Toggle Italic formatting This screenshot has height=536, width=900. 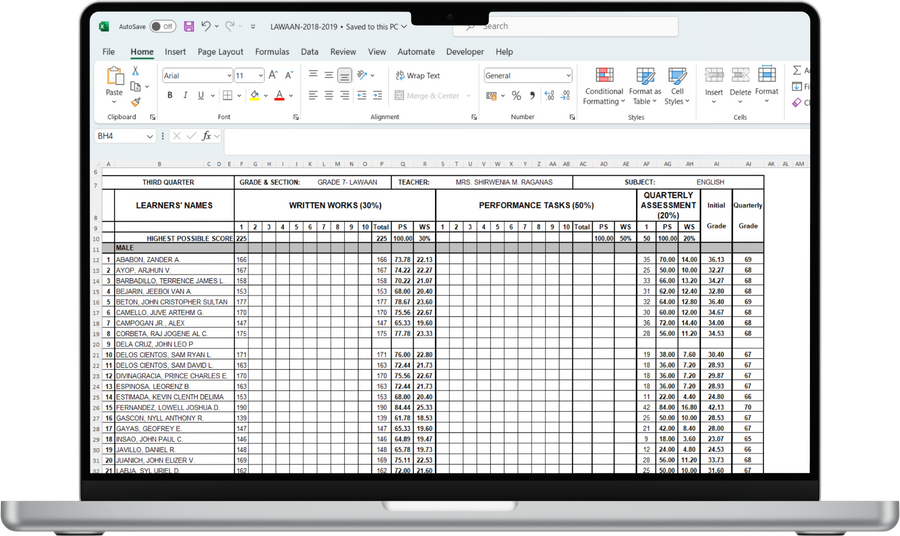point(185,95)
